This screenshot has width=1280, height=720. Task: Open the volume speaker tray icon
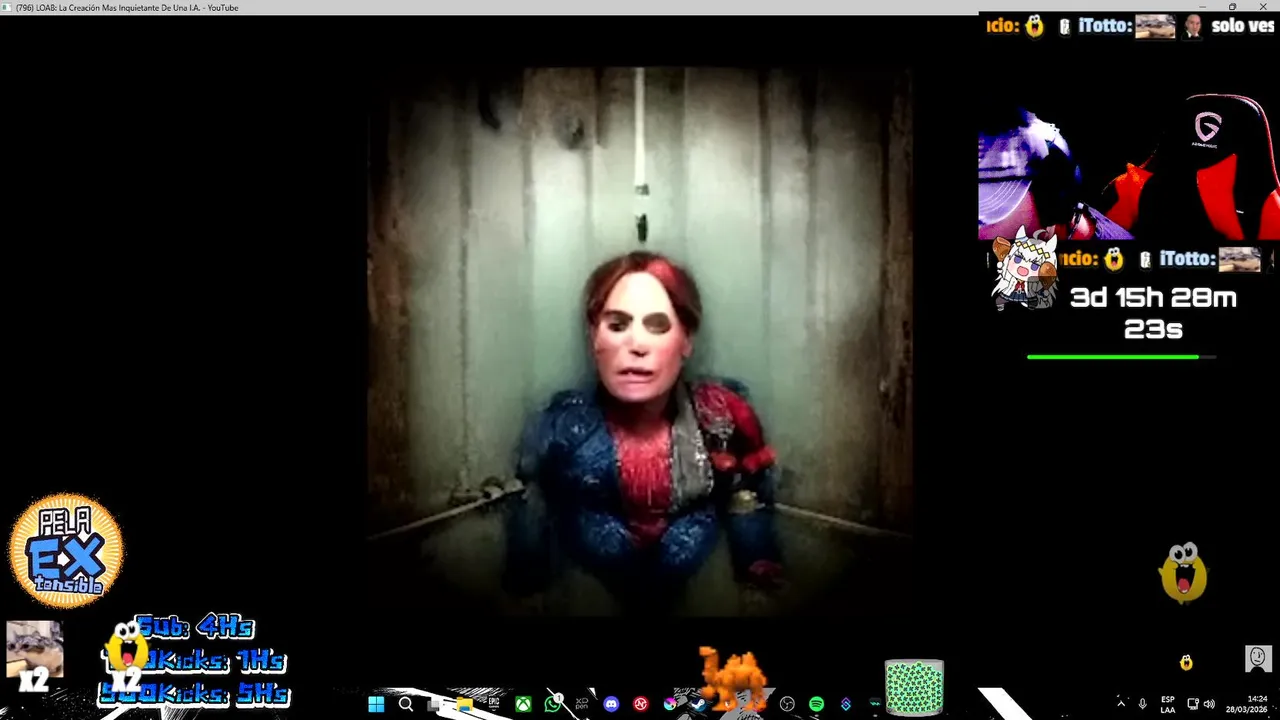[x=1209, y=704]
